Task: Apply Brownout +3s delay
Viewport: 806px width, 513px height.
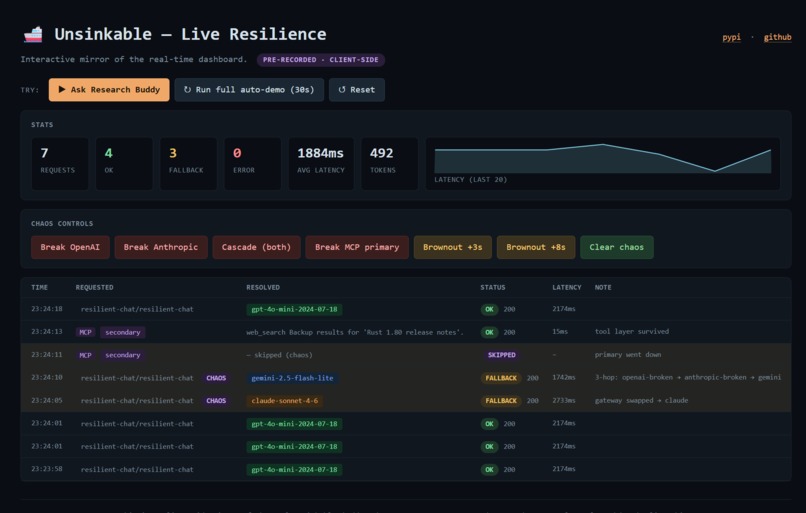Action: coord(453,247)
